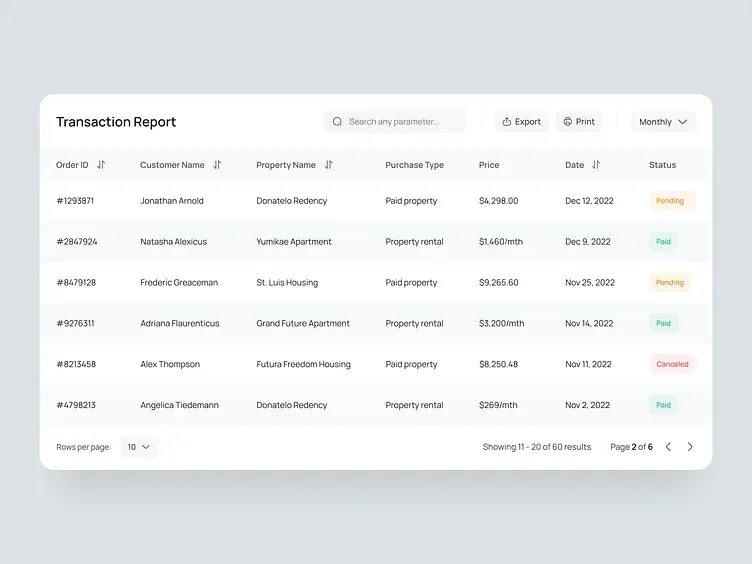Click Donatelo Redency in Angelica Tiedemann row
This screenshot has width=752, height=564.
[292, 405]
